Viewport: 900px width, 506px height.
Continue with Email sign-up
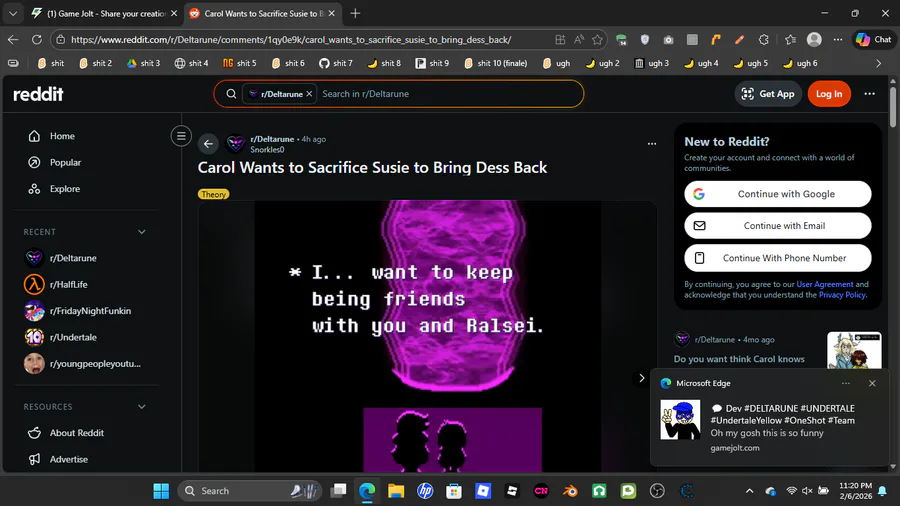777,226
